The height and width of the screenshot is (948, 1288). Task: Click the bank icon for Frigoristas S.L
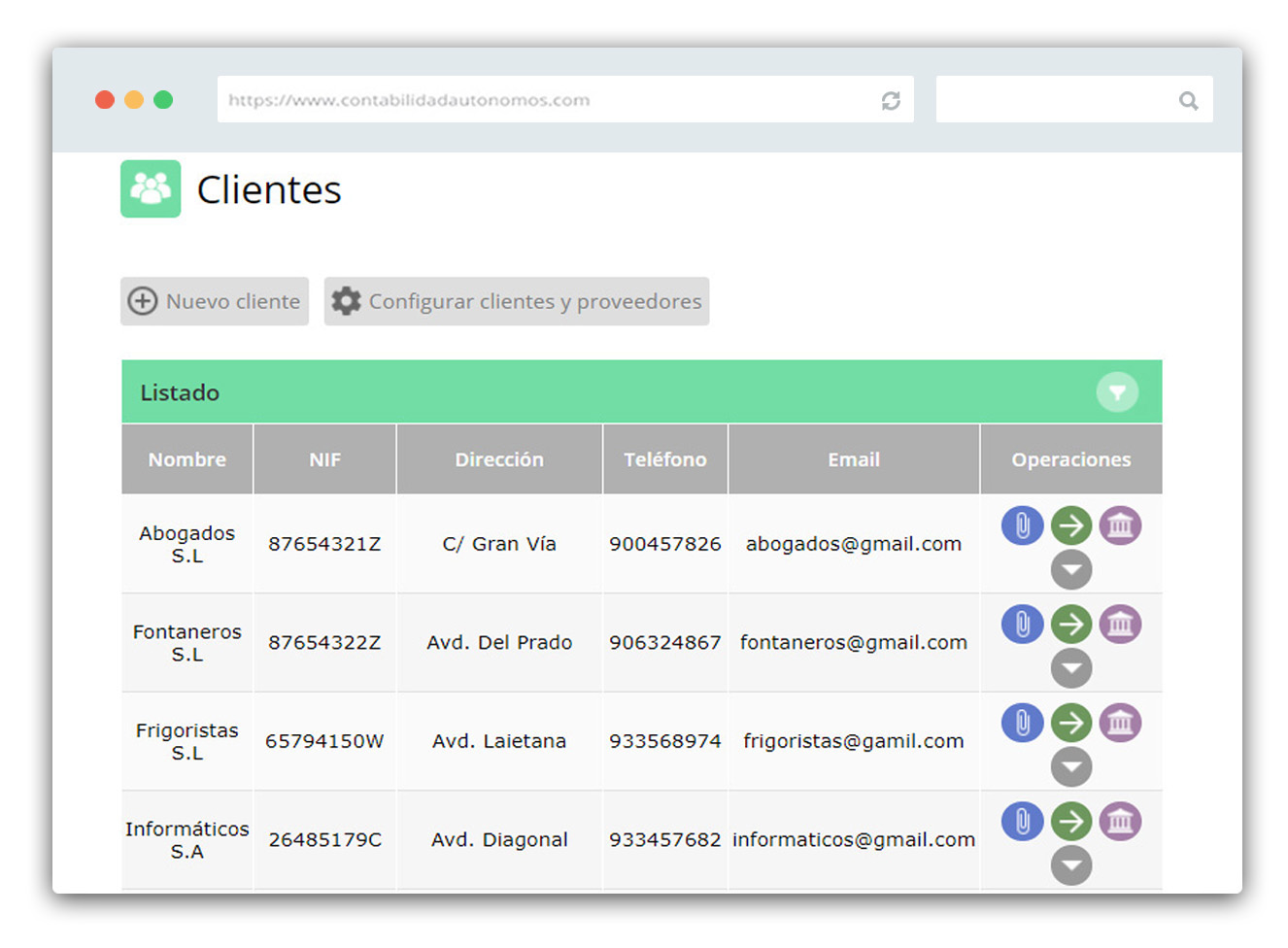[1120, 723]
